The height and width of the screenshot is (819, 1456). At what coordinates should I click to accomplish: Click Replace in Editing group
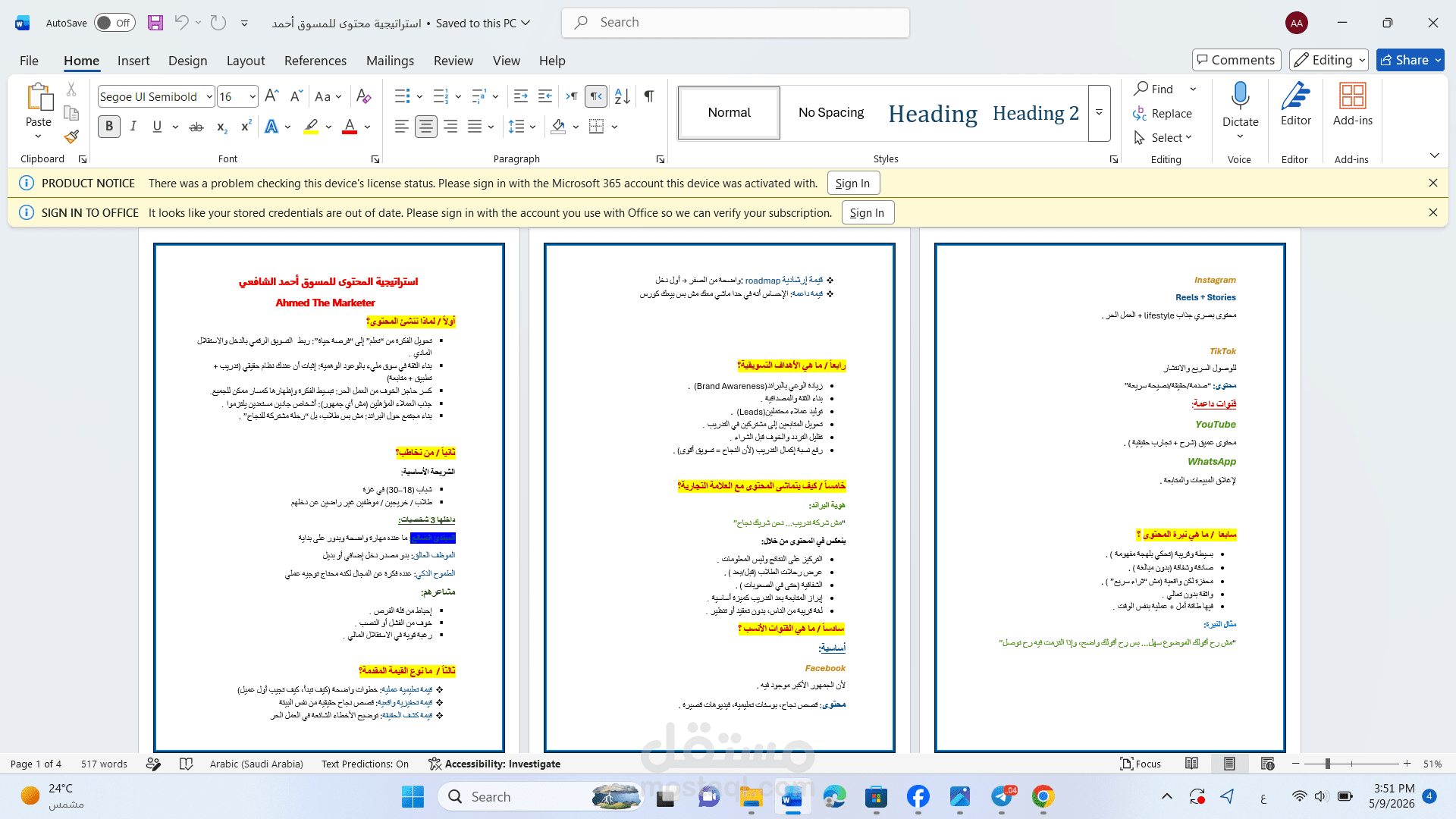1163,113
